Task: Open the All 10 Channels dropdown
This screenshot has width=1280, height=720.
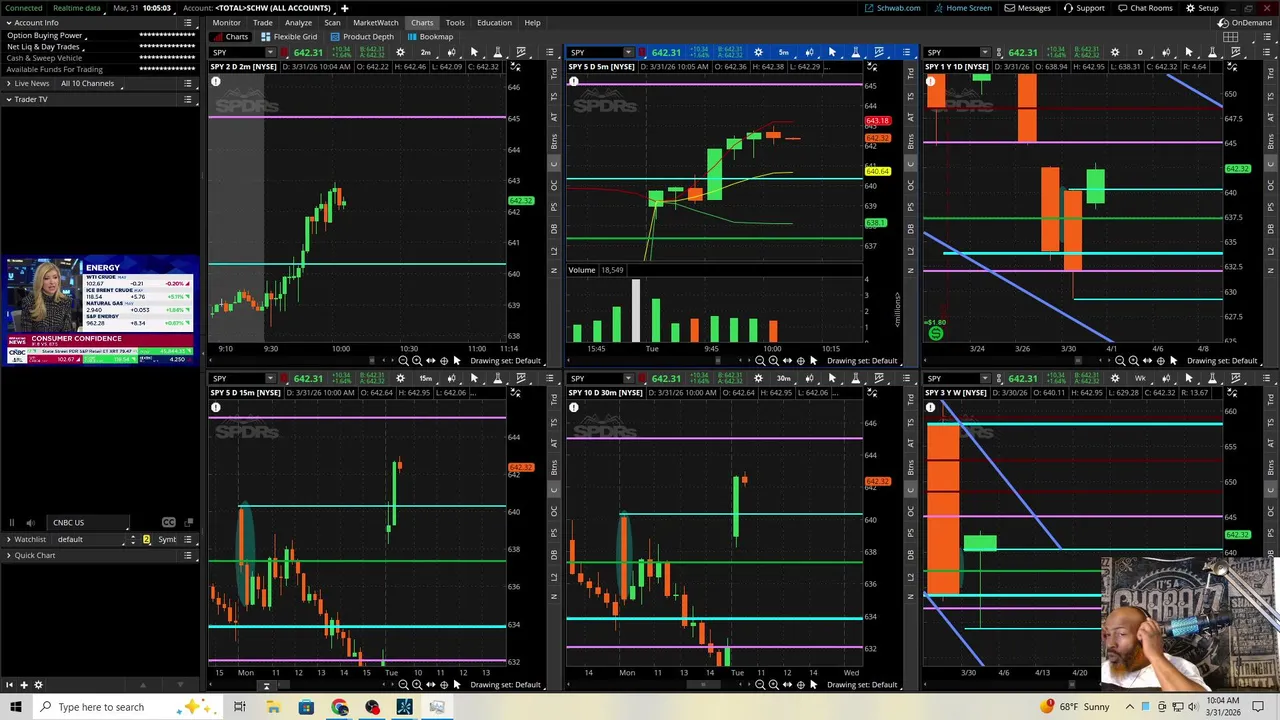Action: click(91, 83)
